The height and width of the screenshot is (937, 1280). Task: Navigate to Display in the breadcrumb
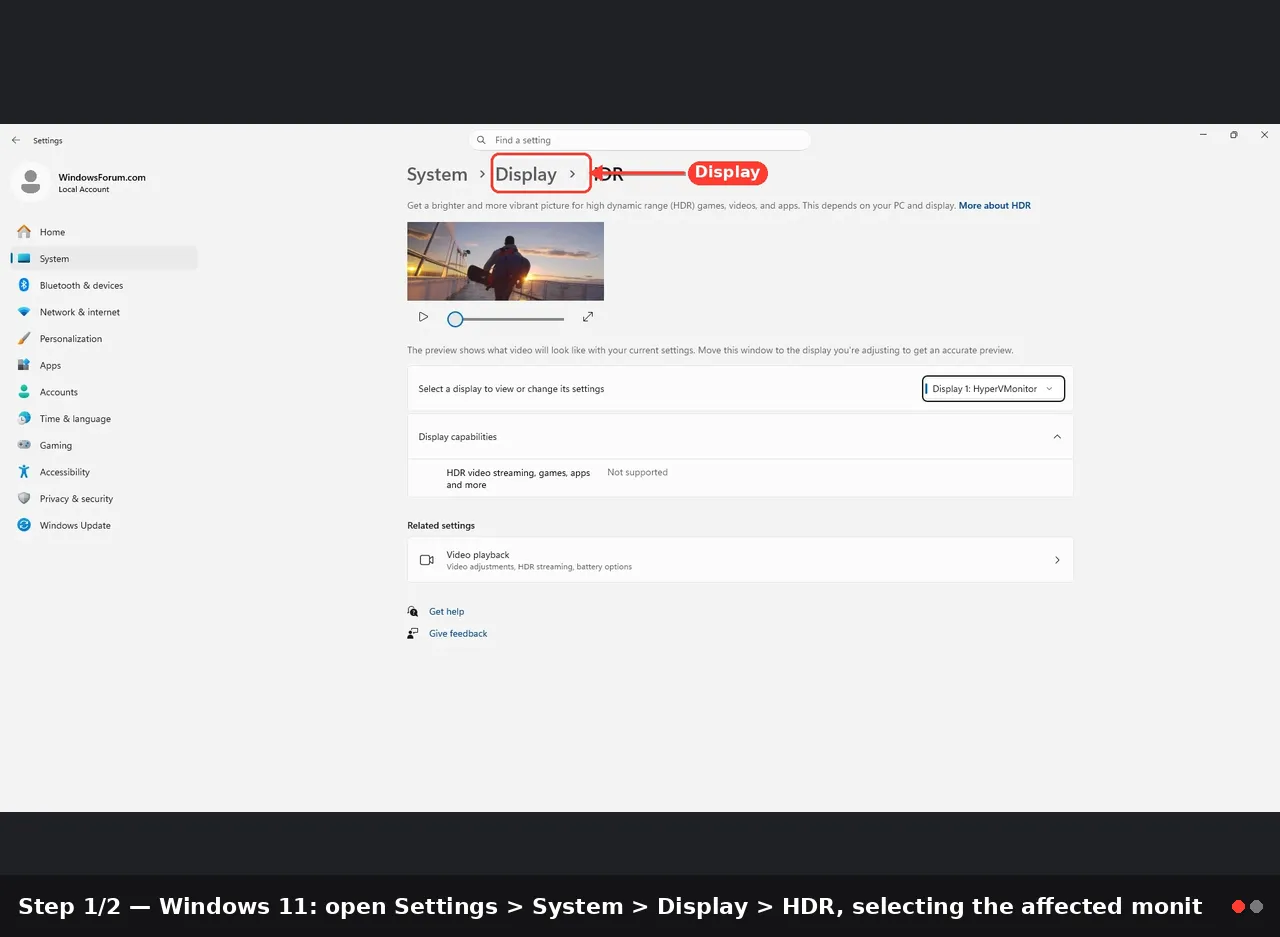point(526,174)
